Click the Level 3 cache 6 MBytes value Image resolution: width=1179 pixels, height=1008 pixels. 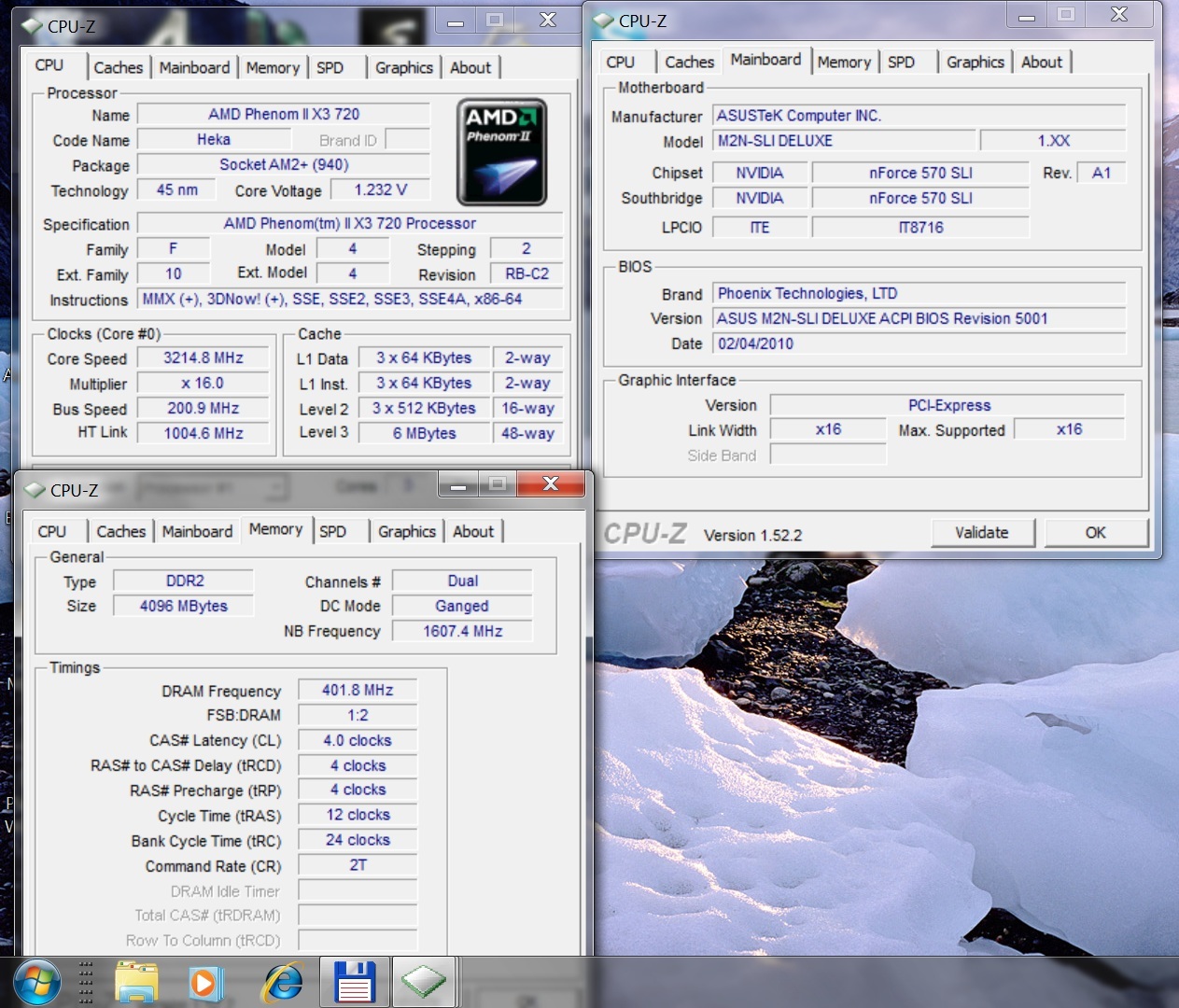point(425,433)
